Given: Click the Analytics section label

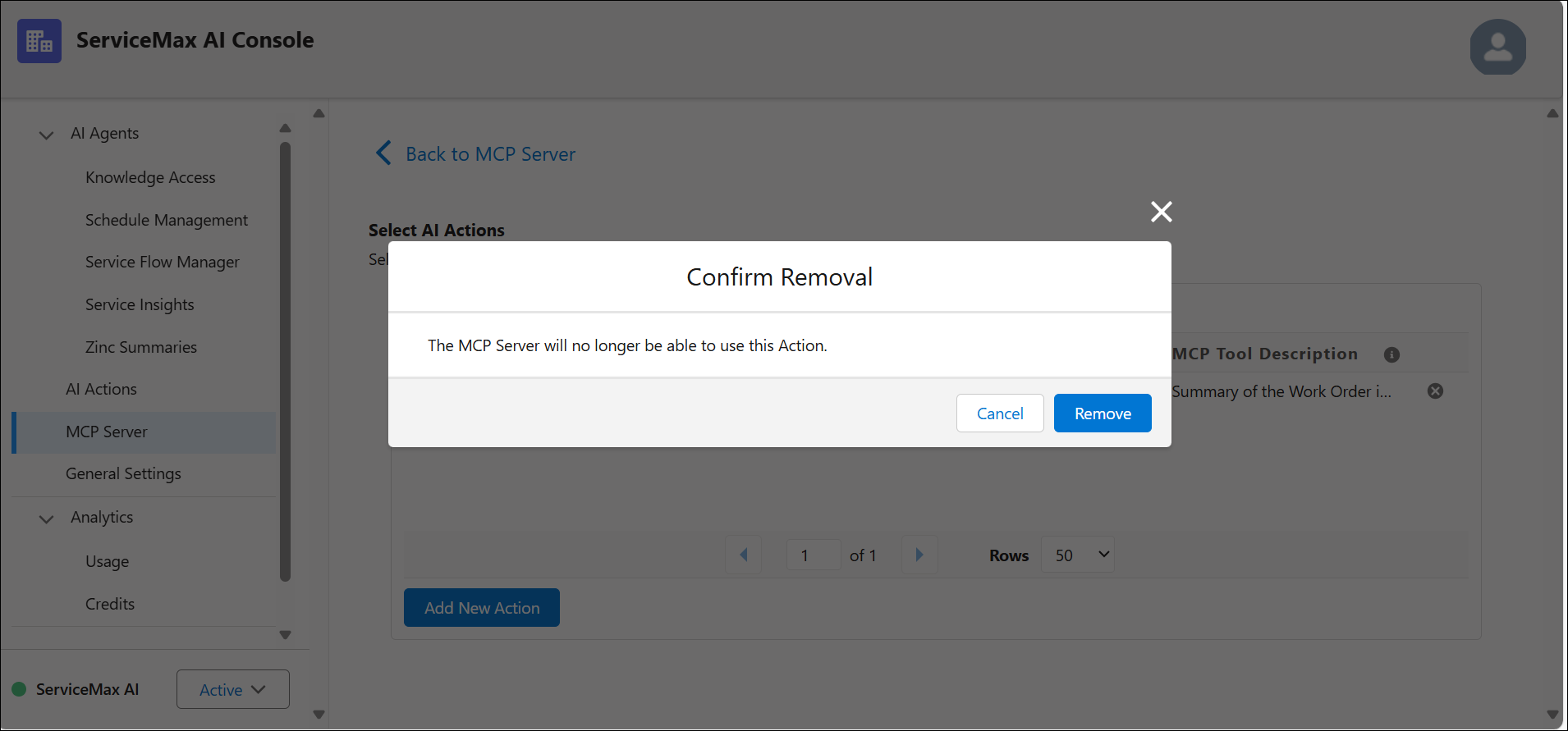Looking at the screenshot, I should coord(102,517).
